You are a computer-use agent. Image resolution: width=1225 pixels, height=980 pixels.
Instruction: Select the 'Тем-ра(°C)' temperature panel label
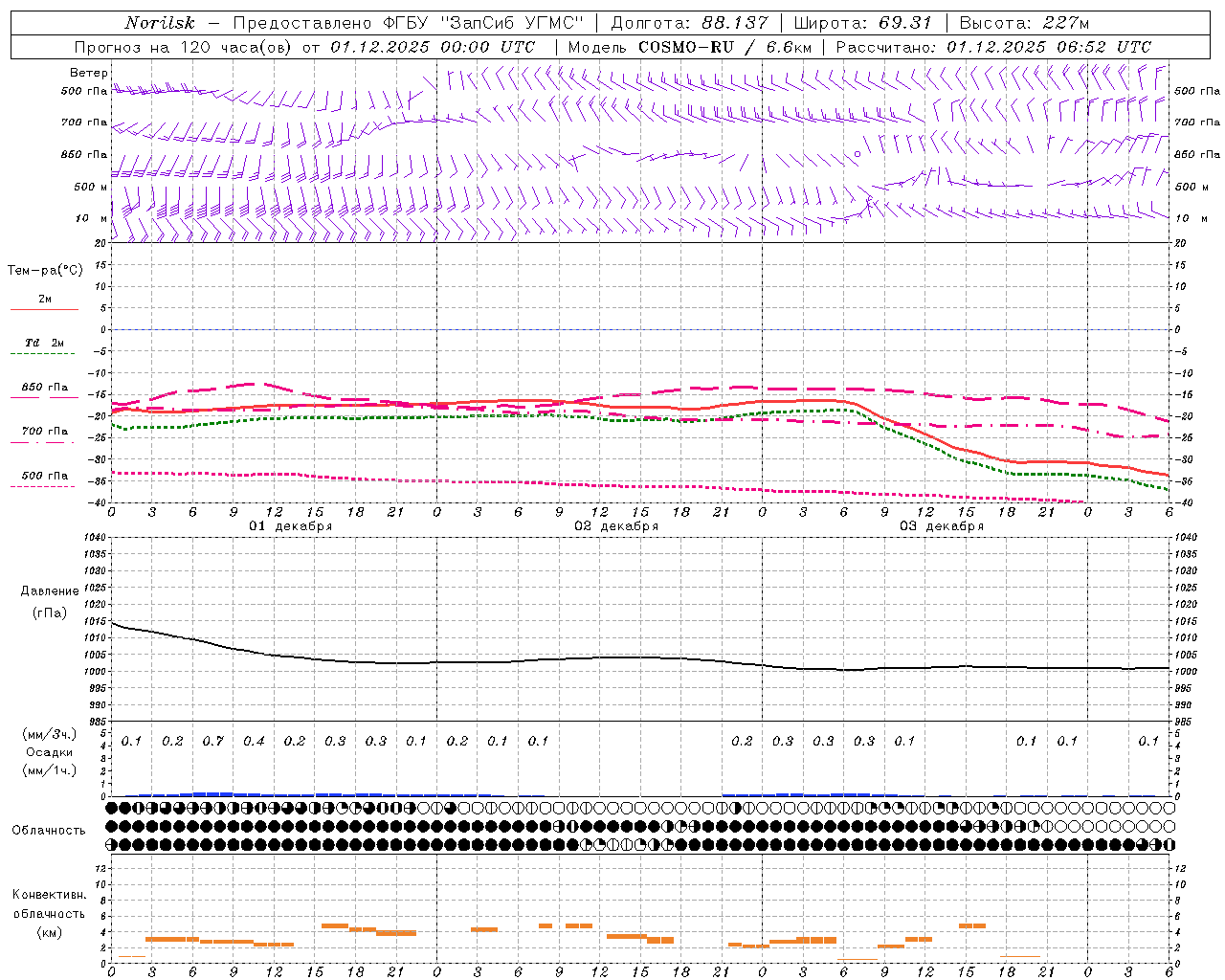click(x=45, y=271)
